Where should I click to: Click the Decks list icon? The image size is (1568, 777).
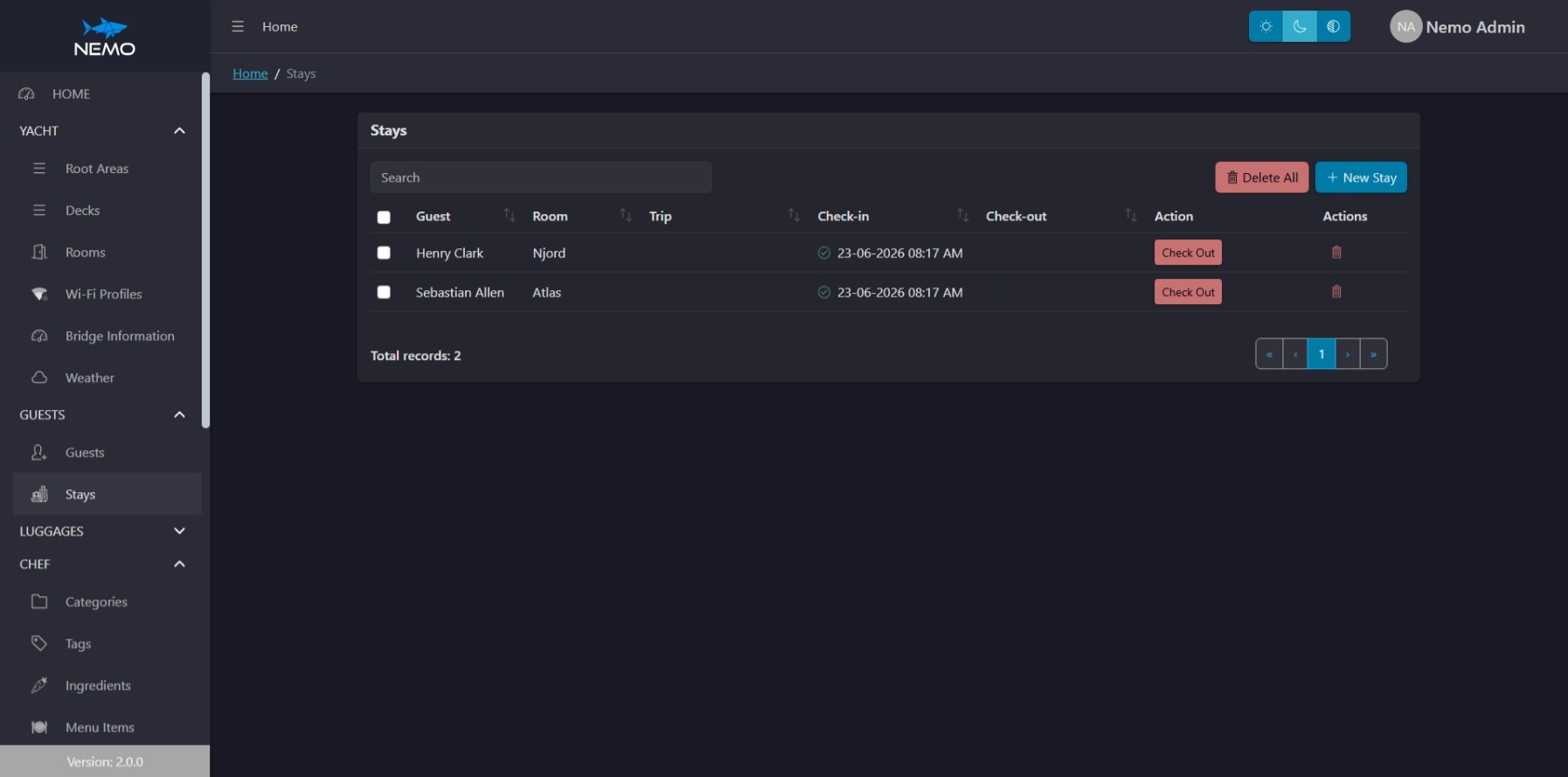(39, 210)
